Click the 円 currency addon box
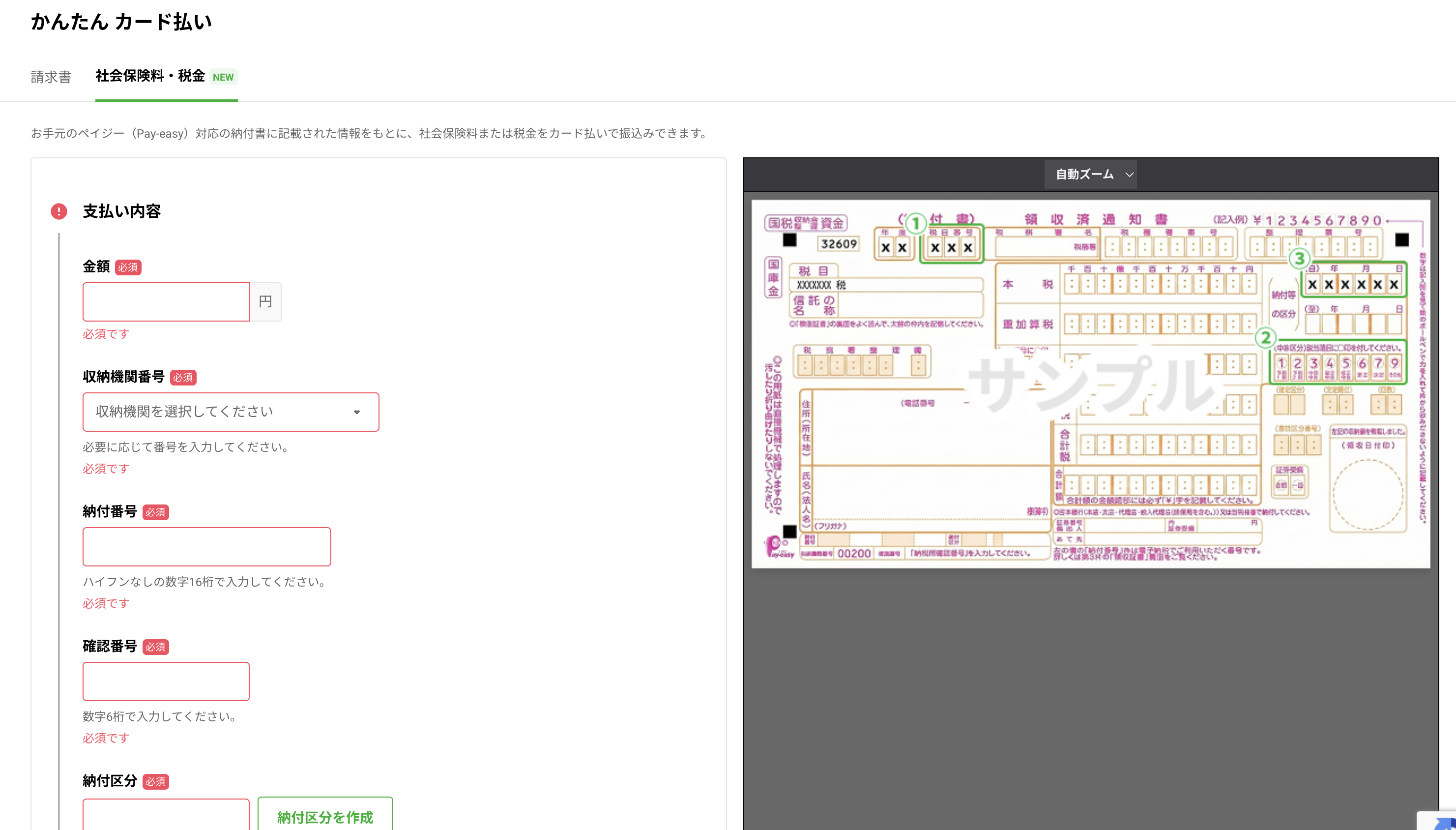Screen dimensions: 1456x830 pyautogui.click(x=265, y=301)
